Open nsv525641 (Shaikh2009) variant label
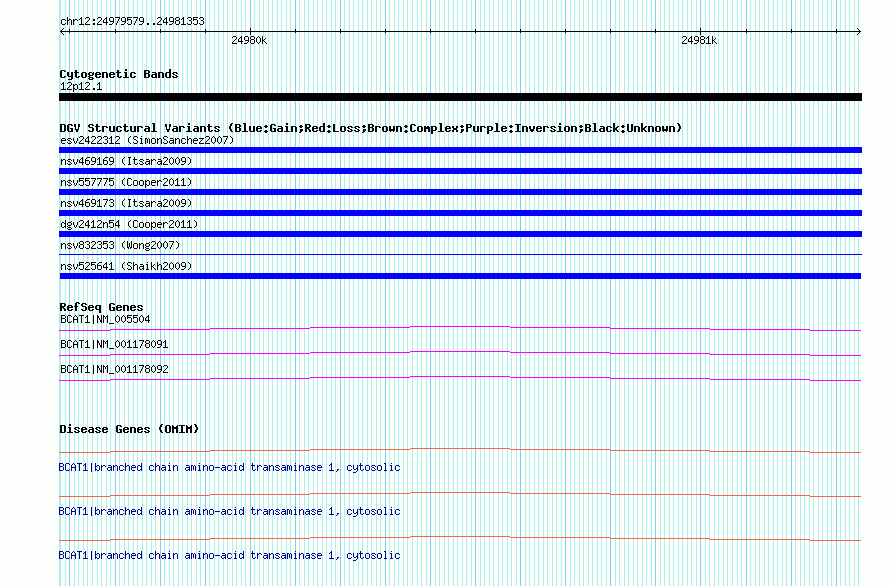The height and width of the screenshot is (586, 890). (x=126, y=266)
